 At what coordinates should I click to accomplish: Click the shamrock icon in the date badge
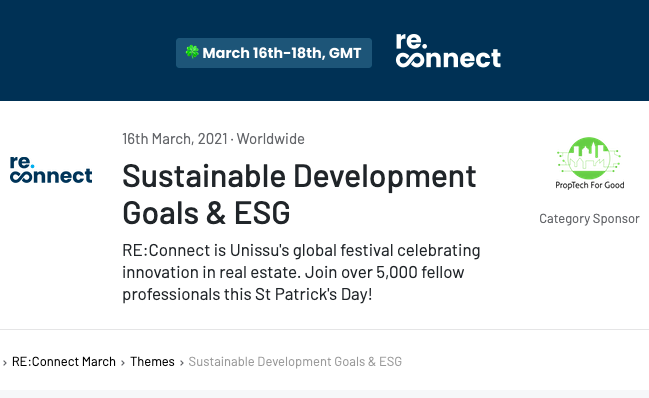click(192, 52)
